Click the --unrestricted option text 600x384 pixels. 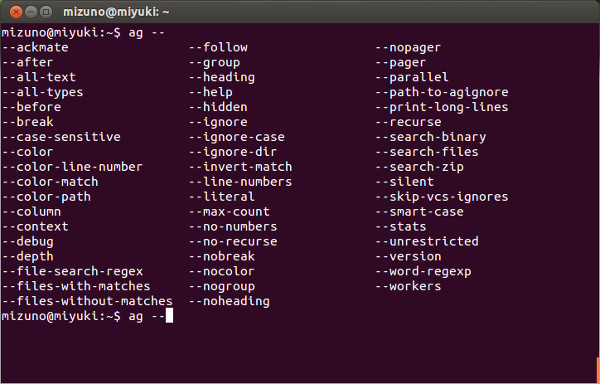click(x=427, y=241)
